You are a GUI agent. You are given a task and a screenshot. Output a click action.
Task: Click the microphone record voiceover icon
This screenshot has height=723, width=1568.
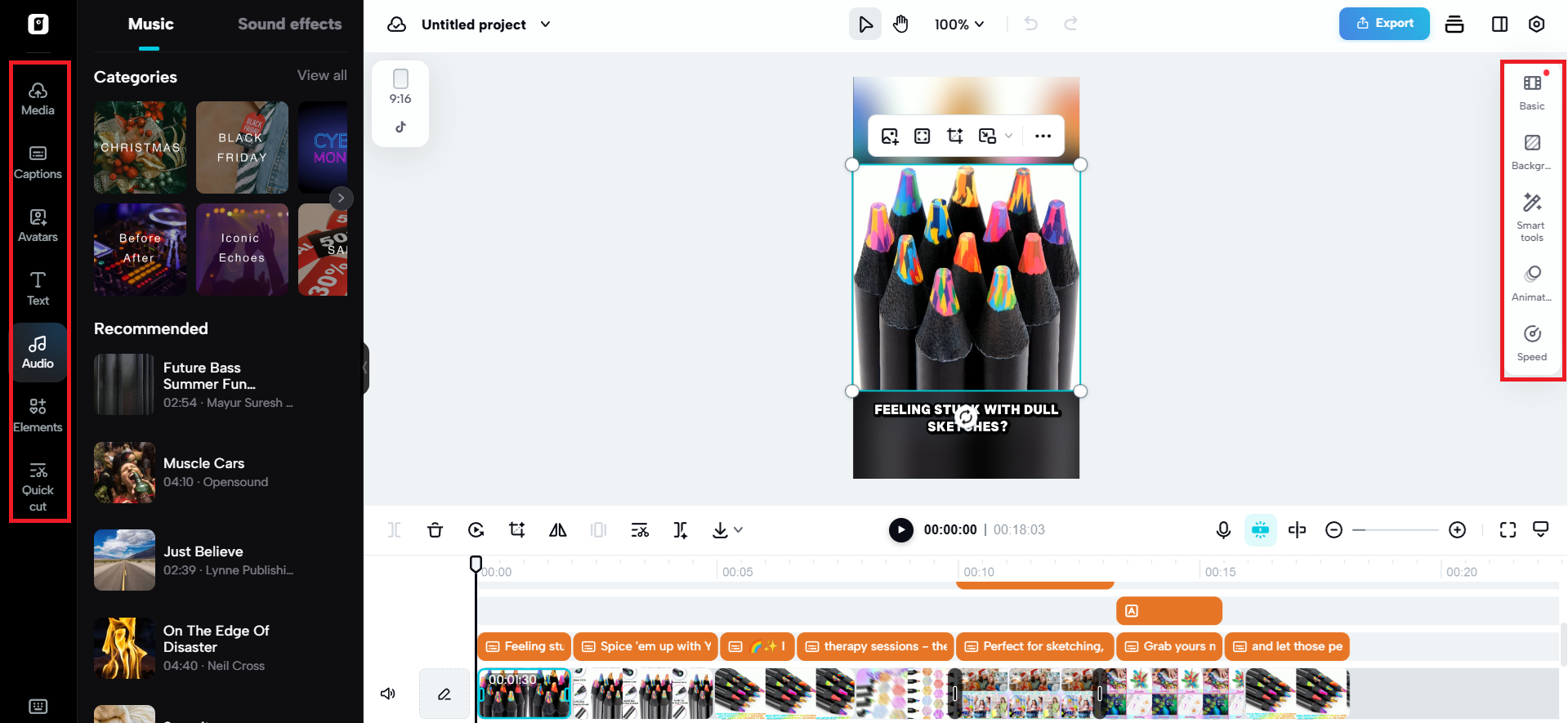click(x=1223, y=530)
